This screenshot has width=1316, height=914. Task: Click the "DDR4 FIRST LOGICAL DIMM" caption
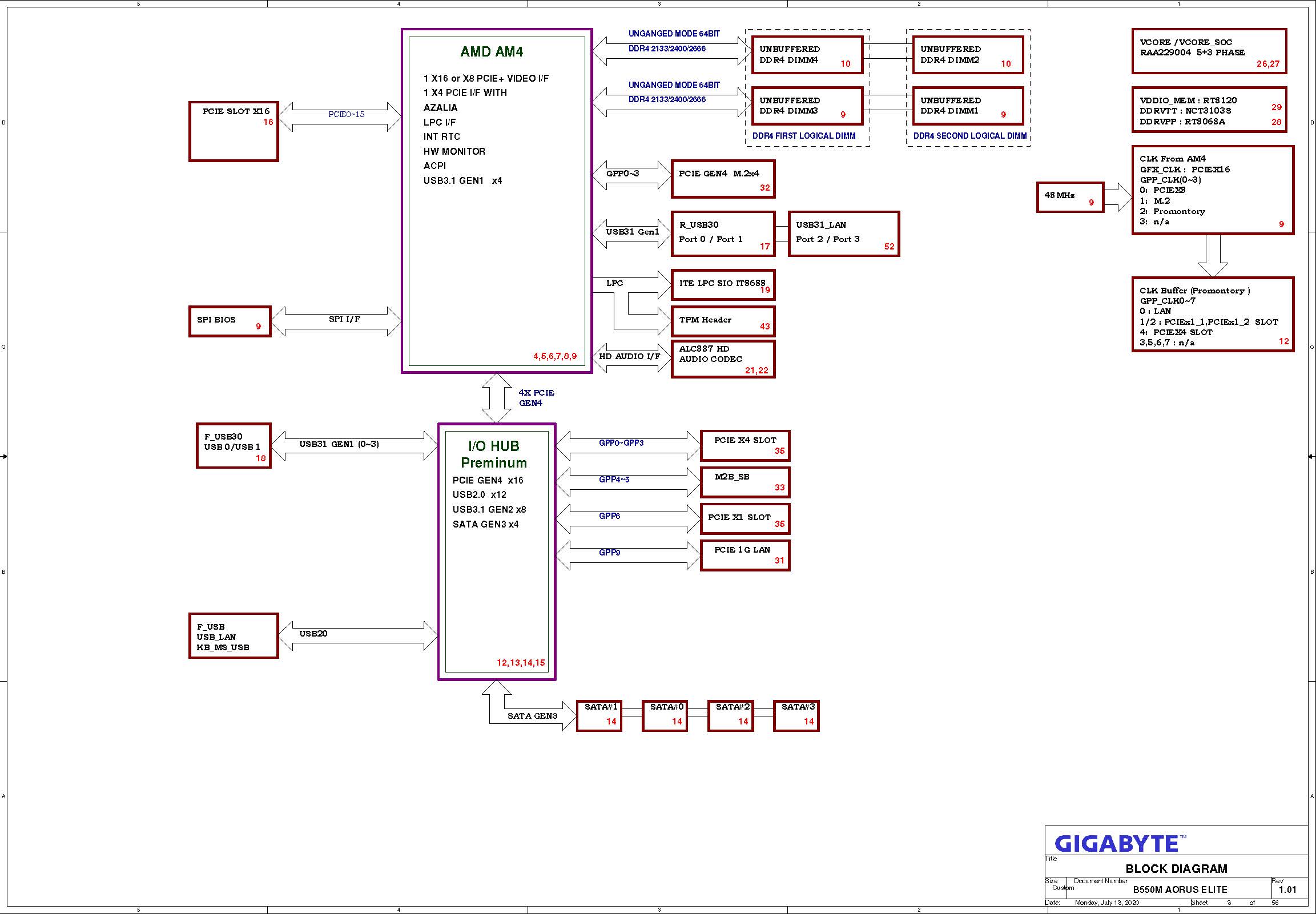804,136
